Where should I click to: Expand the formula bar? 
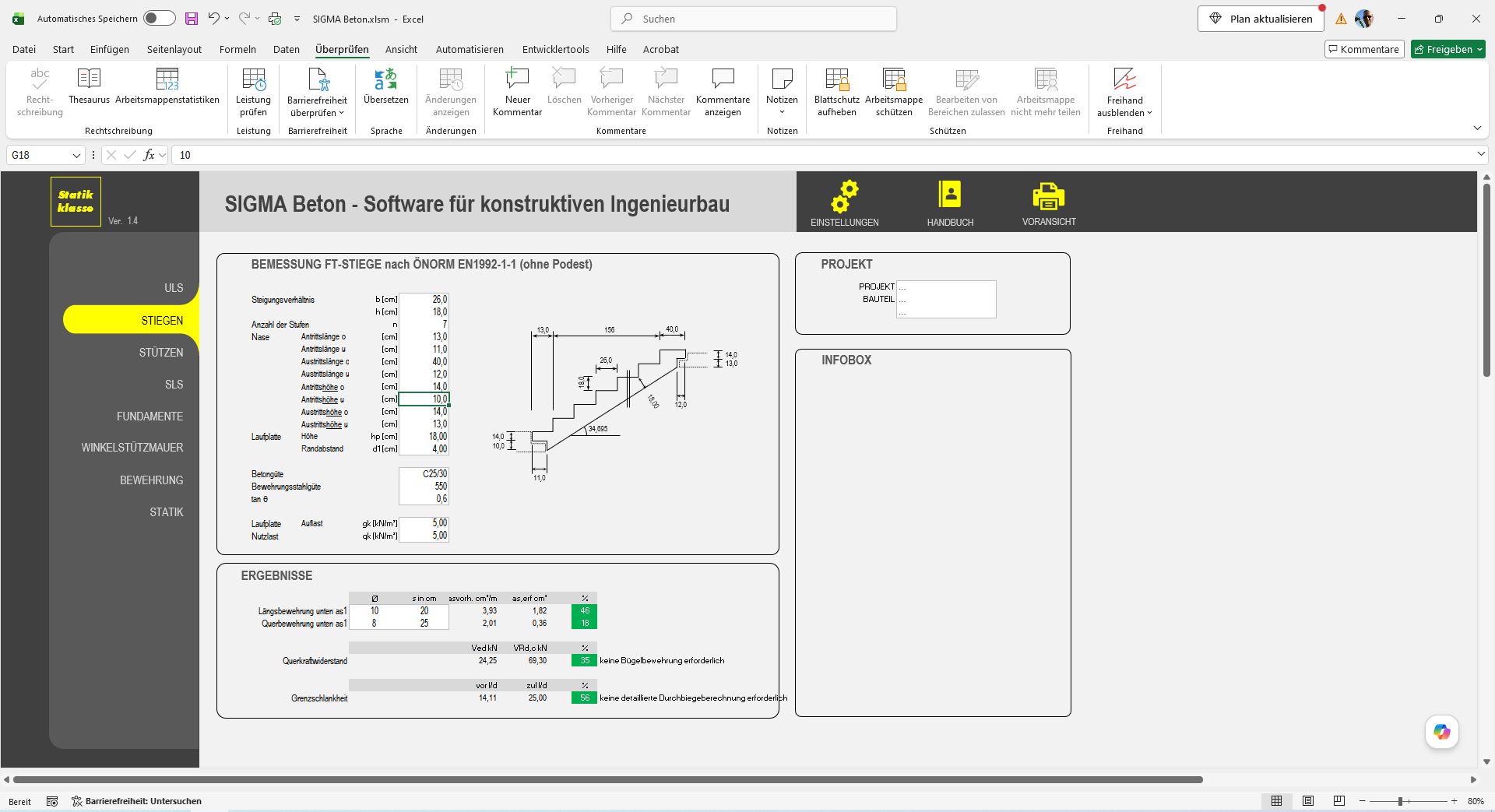tap(1481, 155)
